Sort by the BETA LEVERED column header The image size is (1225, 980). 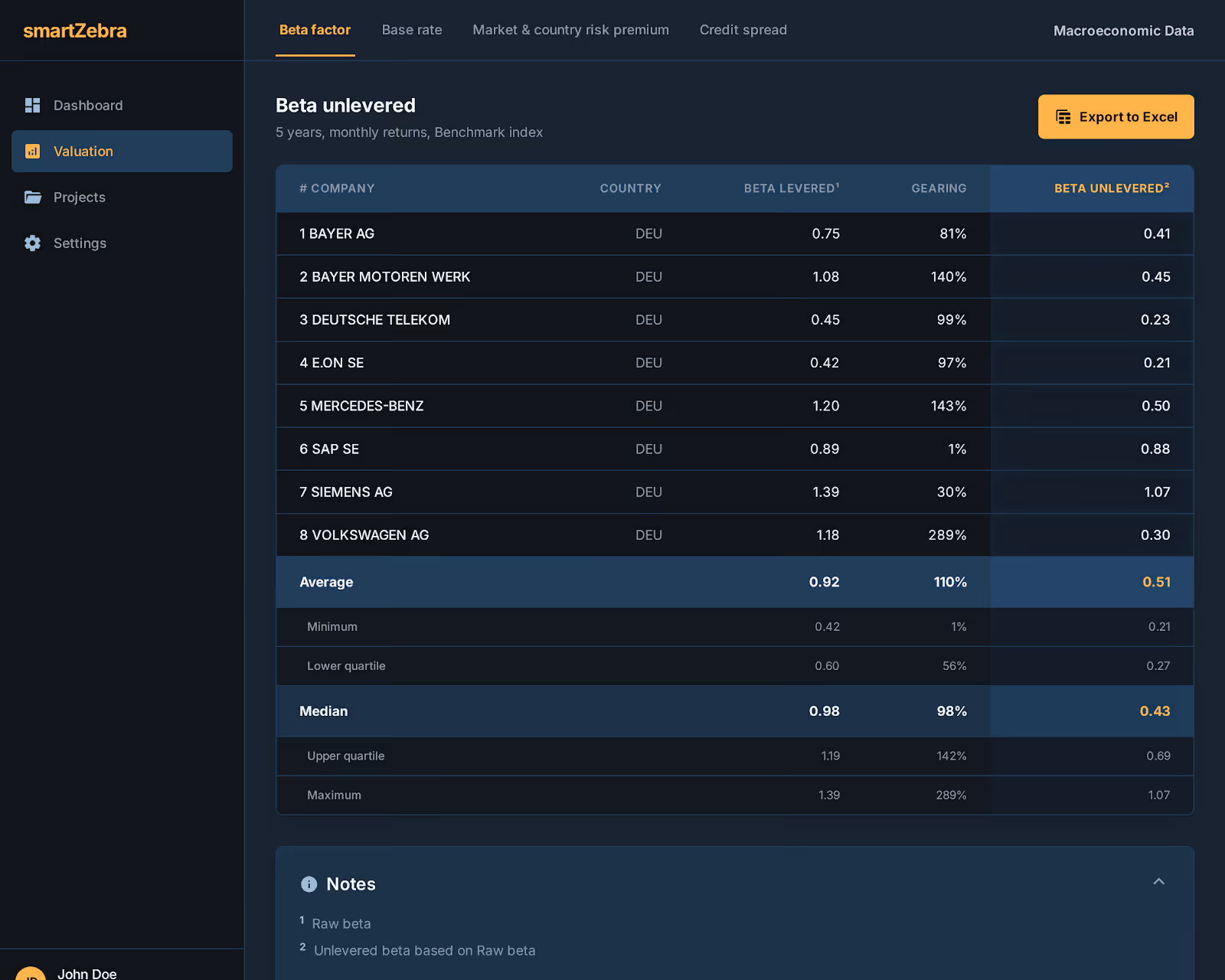[x=792, y=188]
